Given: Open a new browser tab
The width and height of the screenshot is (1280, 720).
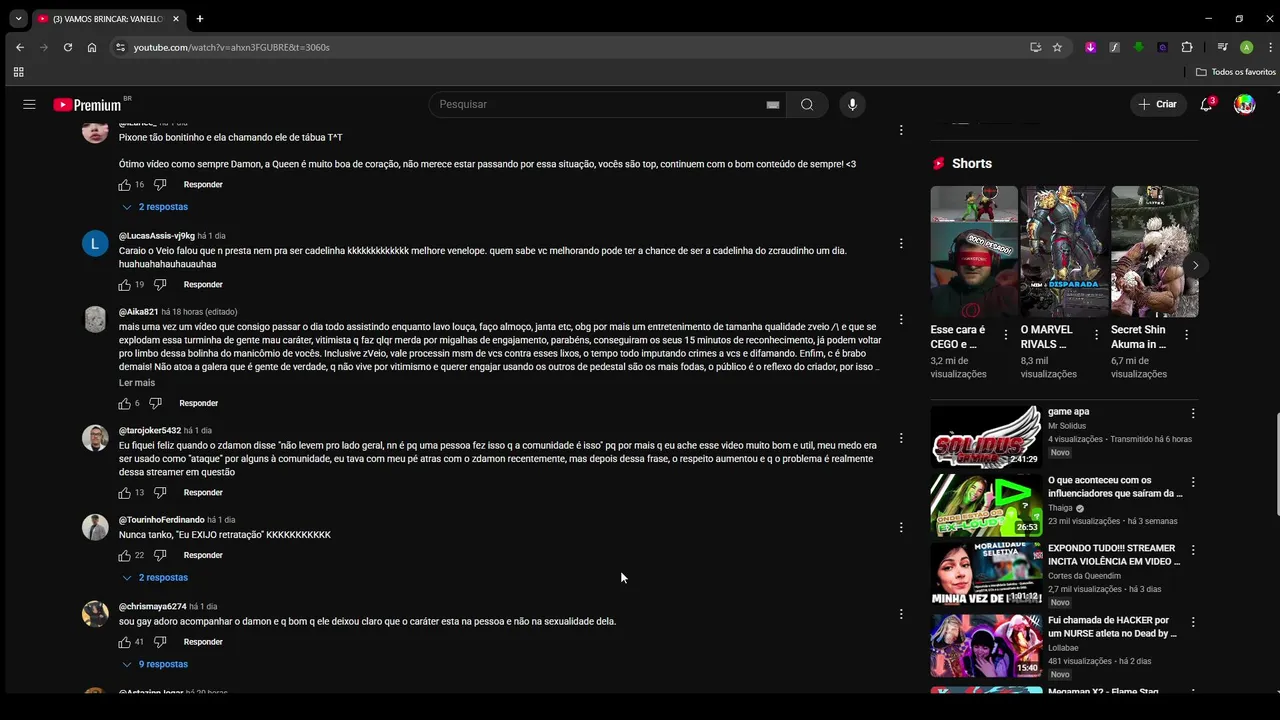Looking at the screenshot, I should pyautogui.click(x=200, y=18).
